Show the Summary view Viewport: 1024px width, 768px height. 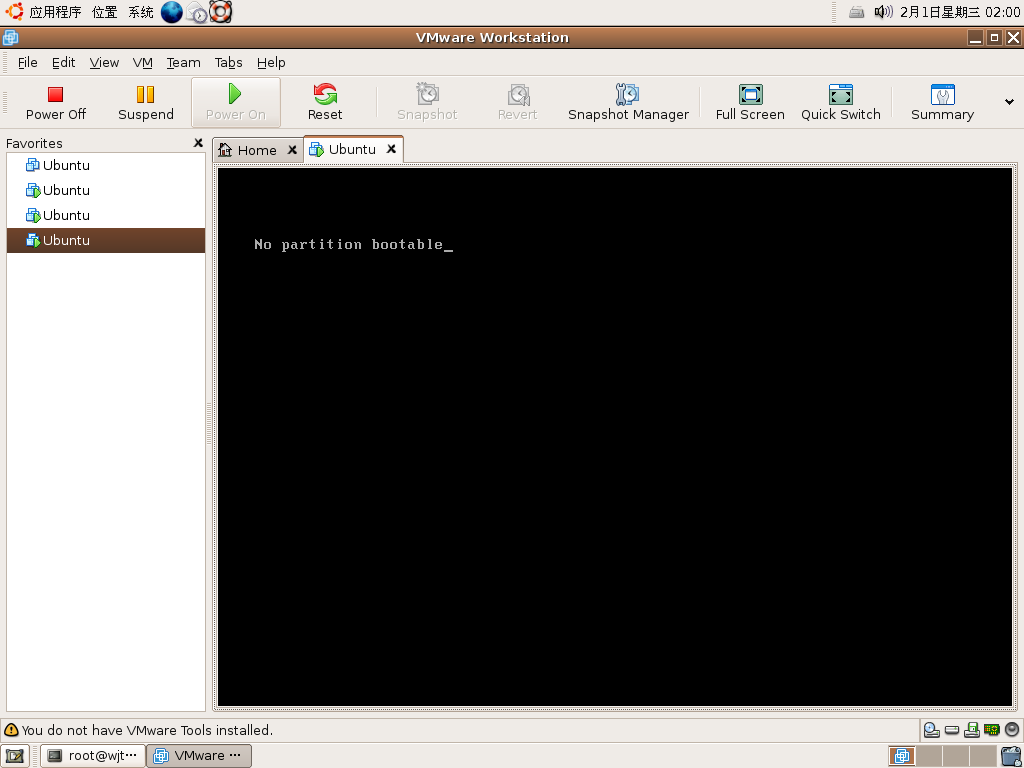tap(942, 103)
